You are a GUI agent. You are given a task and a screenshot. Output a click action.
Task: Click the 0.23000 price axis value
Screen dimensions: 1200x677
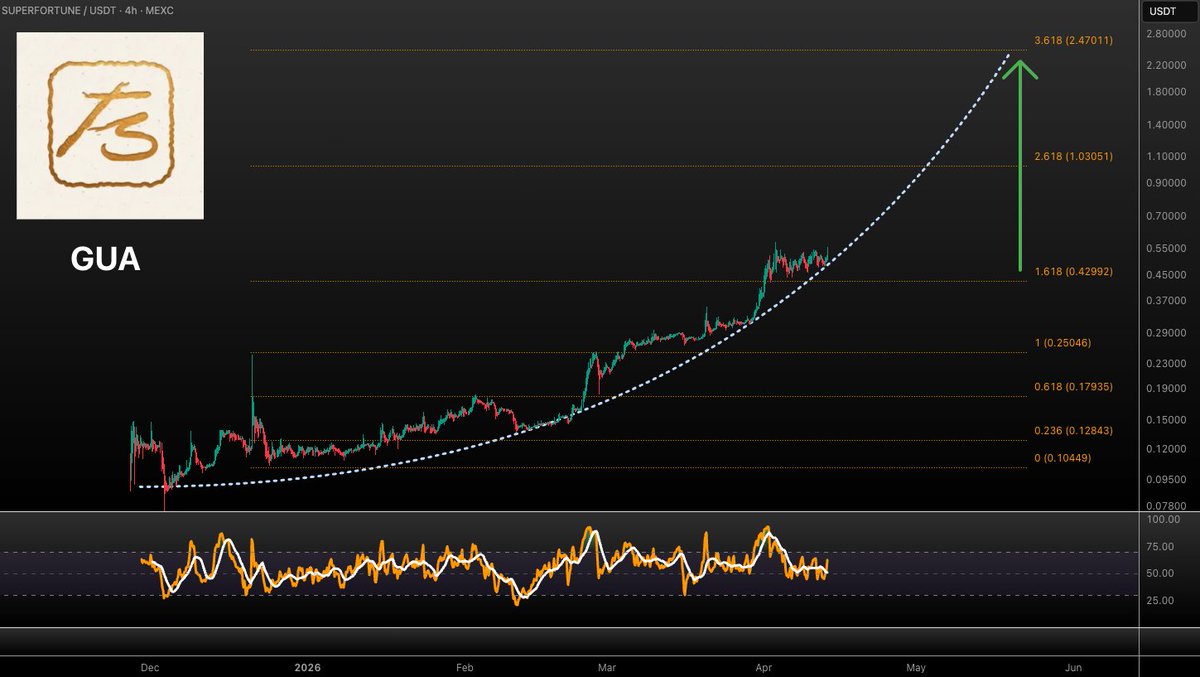[1166, 363]
